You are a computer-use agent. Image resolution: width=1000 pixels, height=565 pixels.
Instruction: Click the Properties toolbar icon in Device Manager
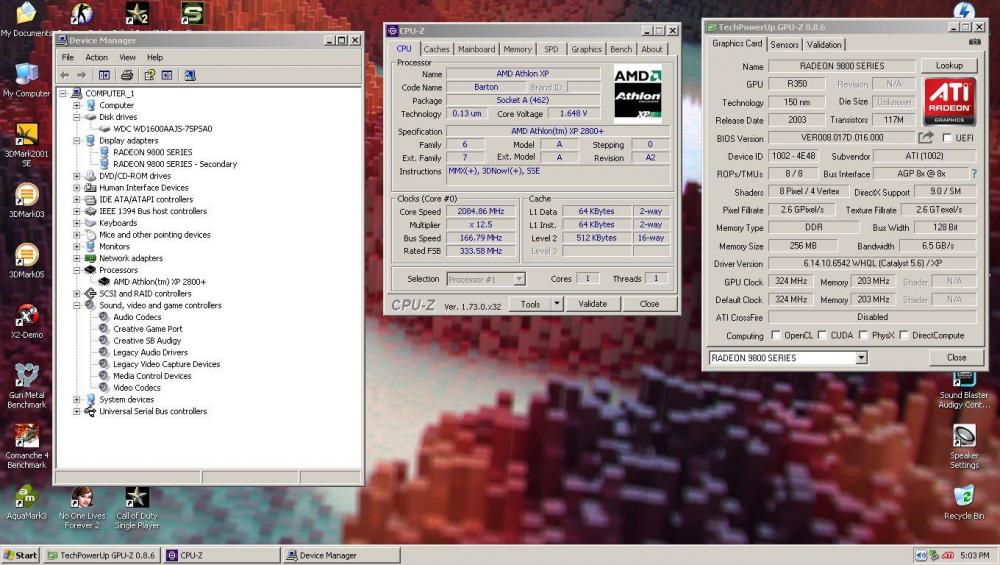(149, 75)
